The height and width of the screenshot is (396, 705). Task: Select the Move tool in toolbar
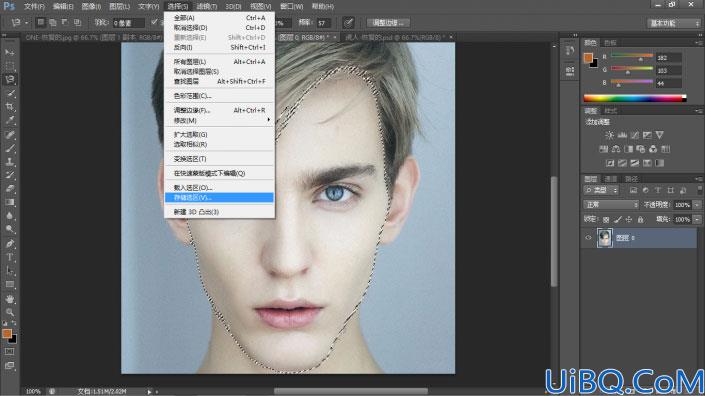coord(9,53)
